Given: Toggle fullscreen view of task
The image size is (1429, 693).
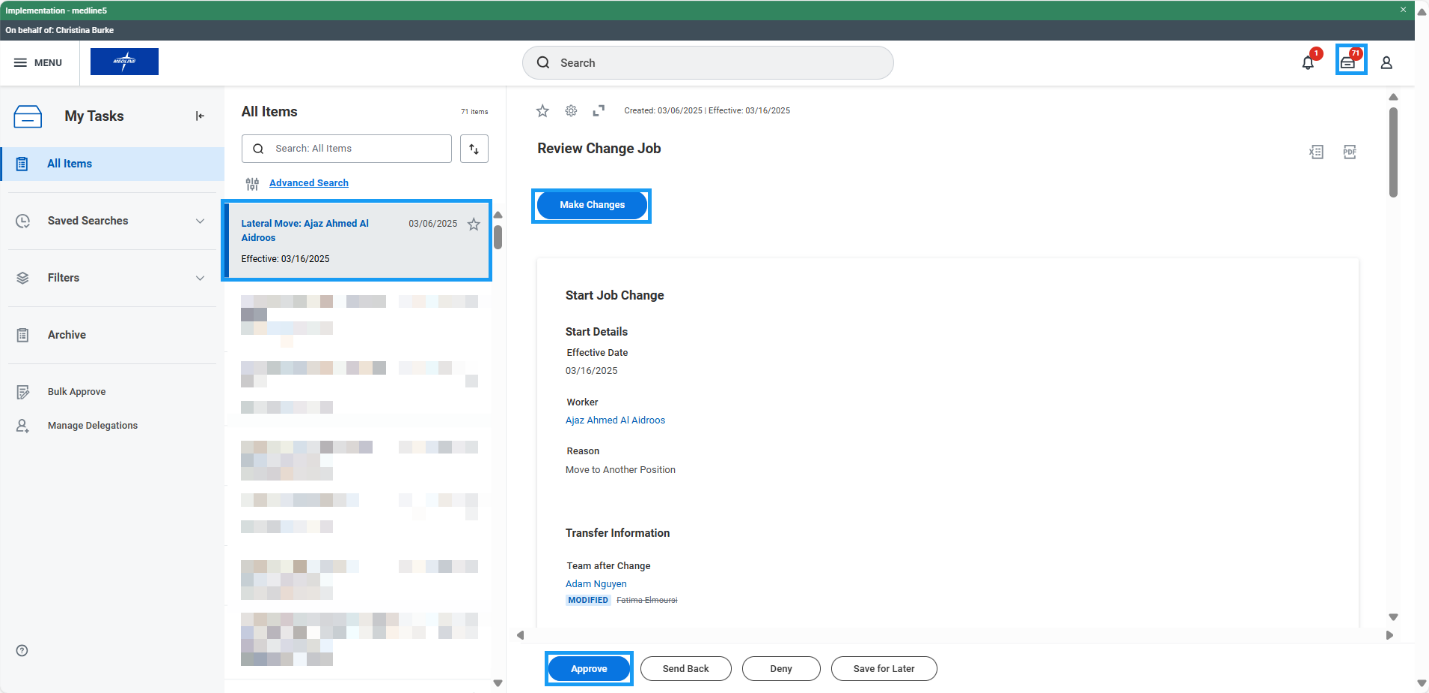Looking at the screenshot, I should 599,111.
